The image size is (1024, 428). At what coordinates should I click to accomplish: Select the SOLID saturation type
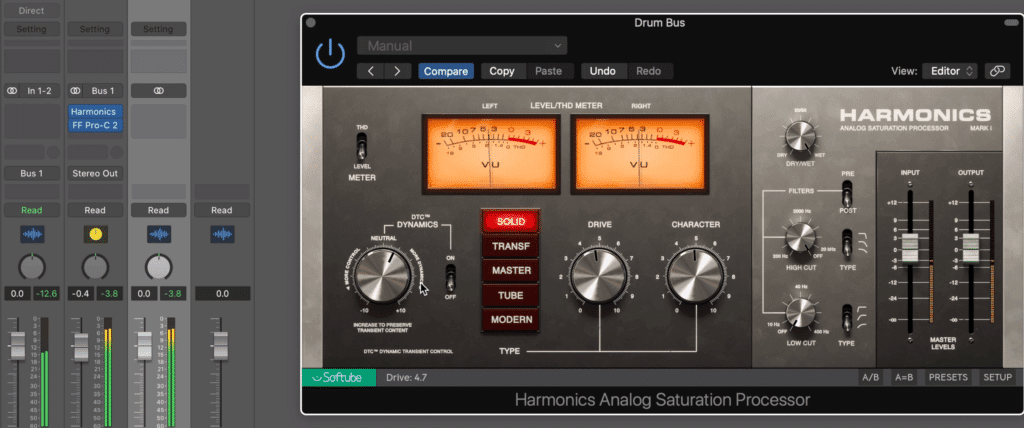click(511, 222)
